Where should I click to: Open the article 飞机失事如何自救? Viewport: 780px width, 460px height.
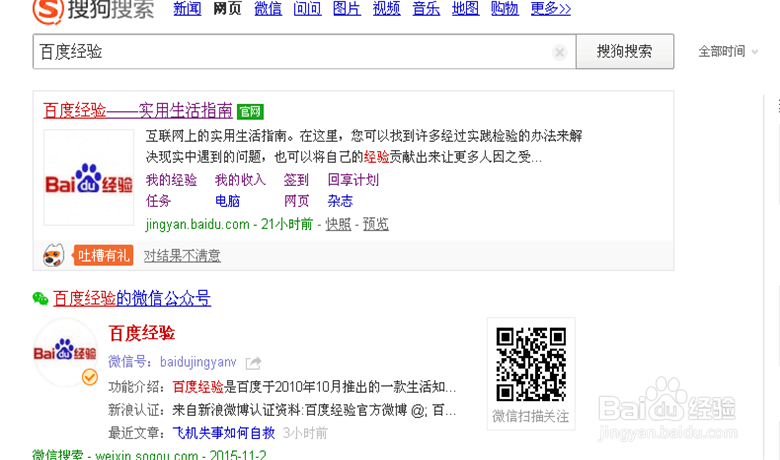(x=224, y=433)
